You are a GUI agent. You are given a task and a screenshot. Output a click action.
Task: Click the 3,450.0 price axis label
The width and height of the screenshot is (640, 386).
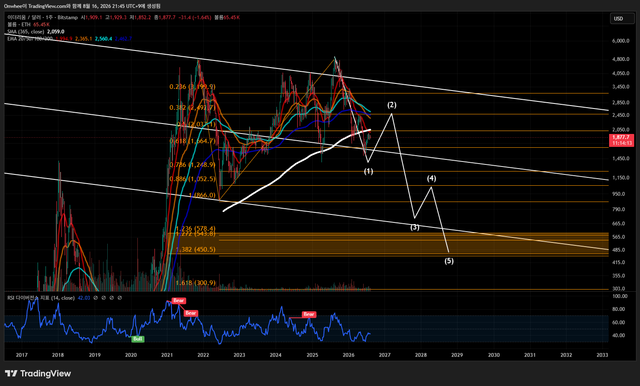(620, 87)
